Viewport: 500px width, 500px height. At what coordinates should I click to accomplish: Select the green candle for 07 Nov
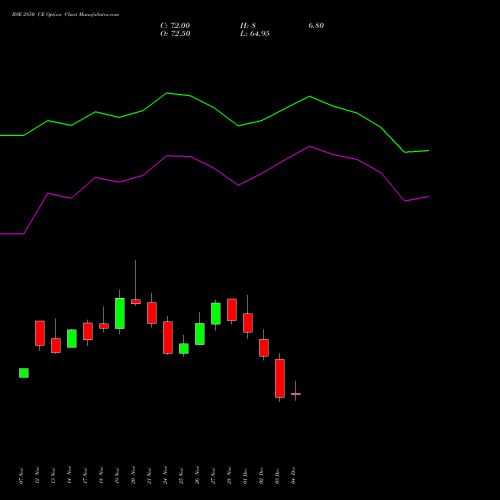pos(24,373)
